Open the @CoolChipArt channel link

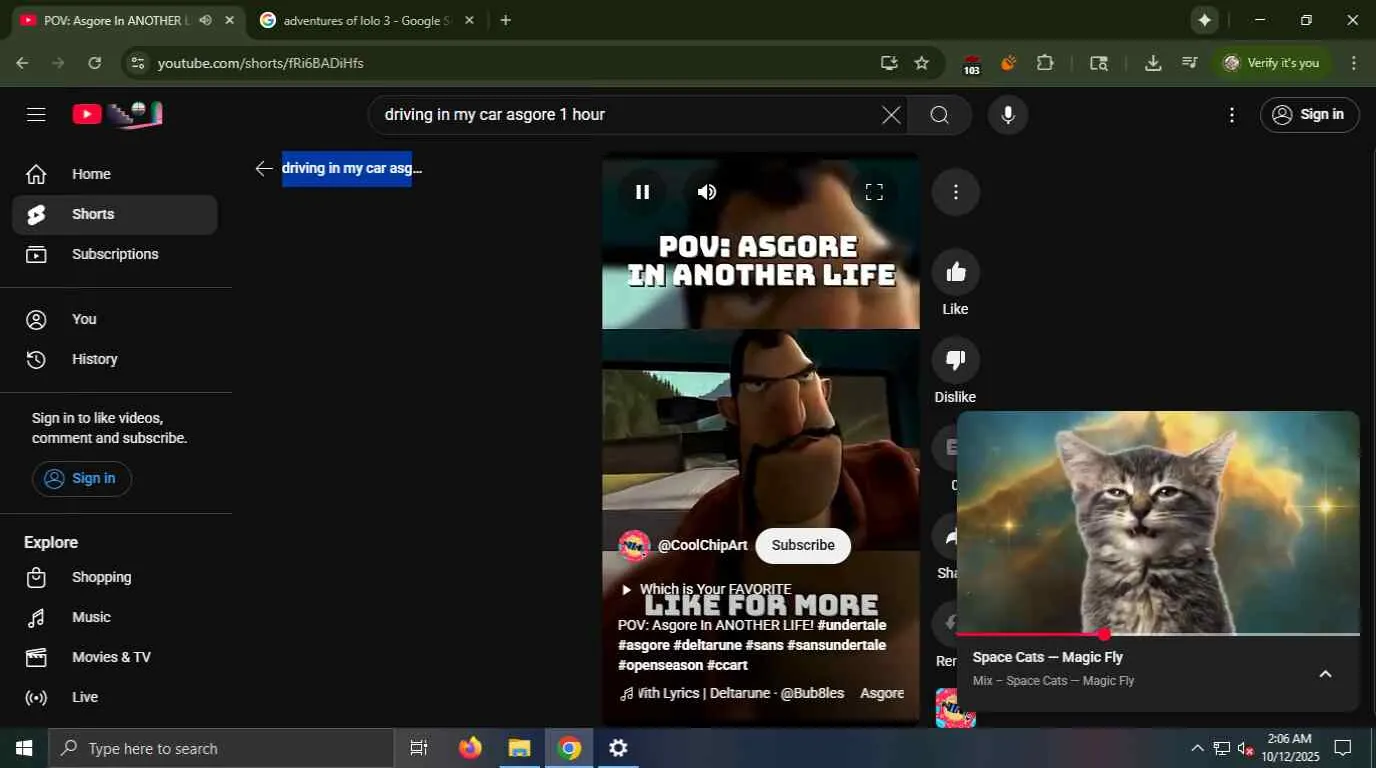click(x=702, y=545)
